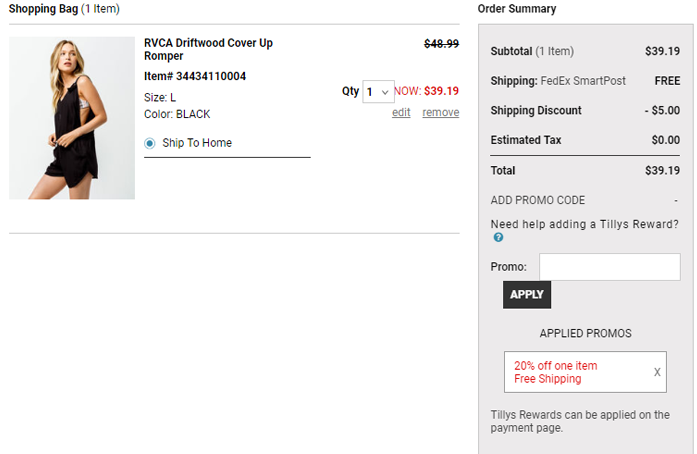Click the blue help question mark icon
697x454 pixels.
(498, 238)
